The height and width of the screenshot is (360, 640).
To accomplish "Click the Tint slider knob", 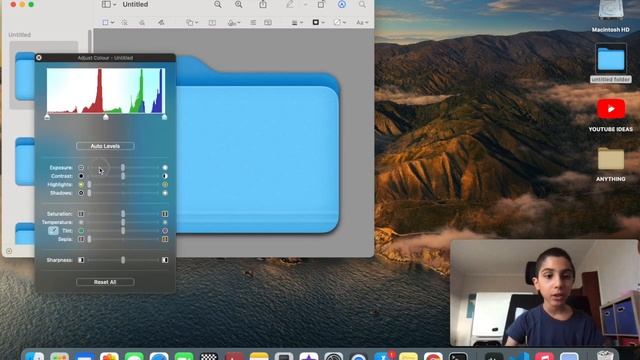I will click(123, 231).
